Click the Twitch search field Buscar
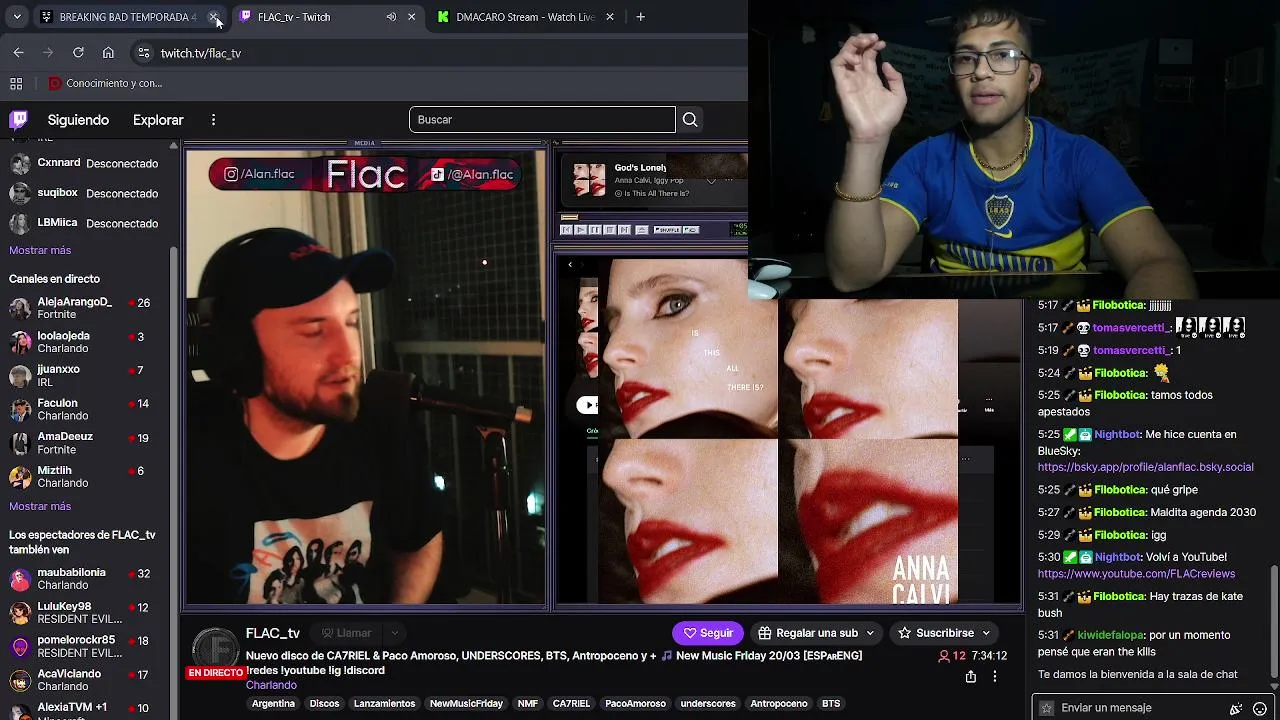The width and height of the screenshot is (1280, 720). pyautogui.click(x=542, y=120)
